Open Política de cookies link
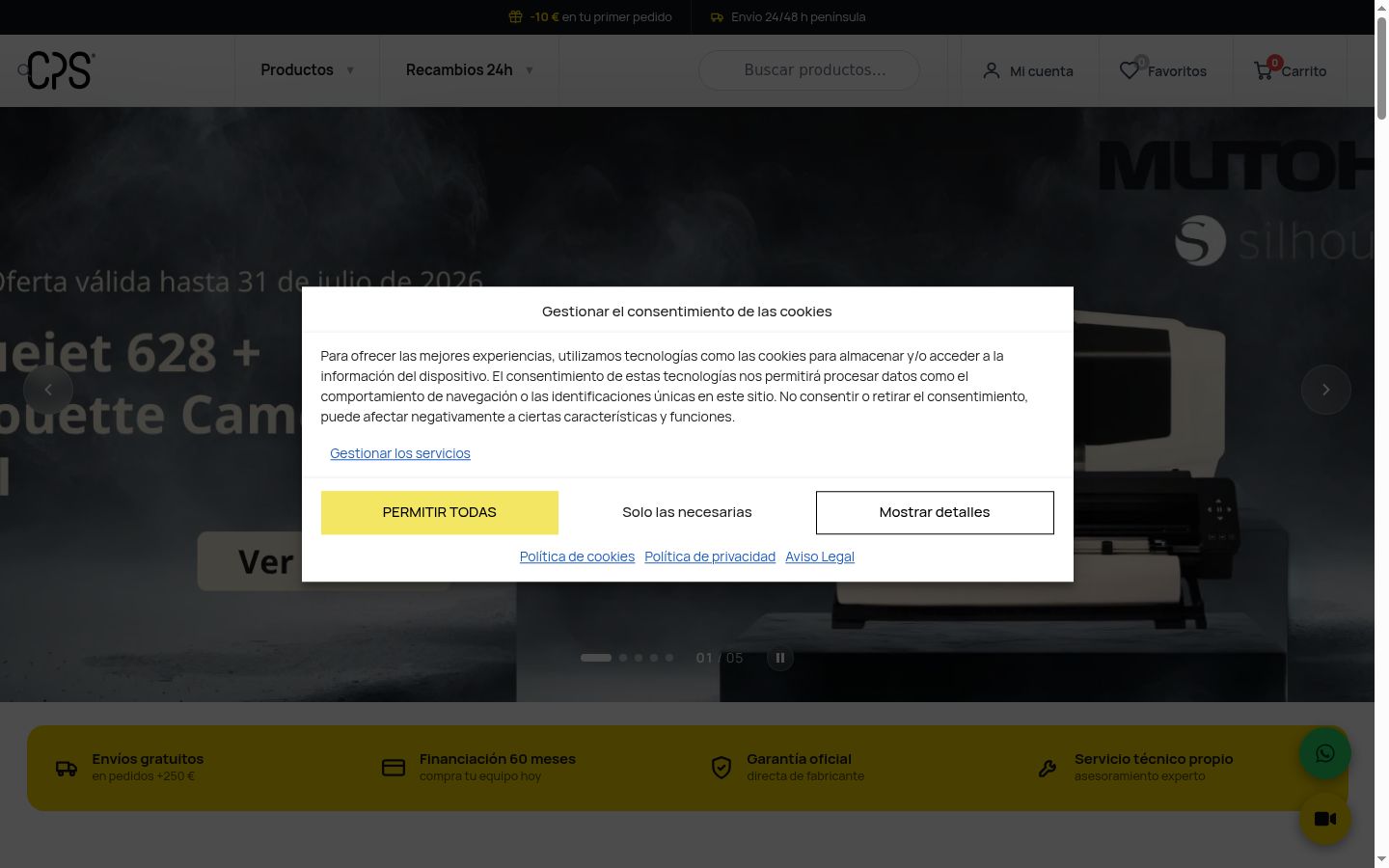 (577, 556)
